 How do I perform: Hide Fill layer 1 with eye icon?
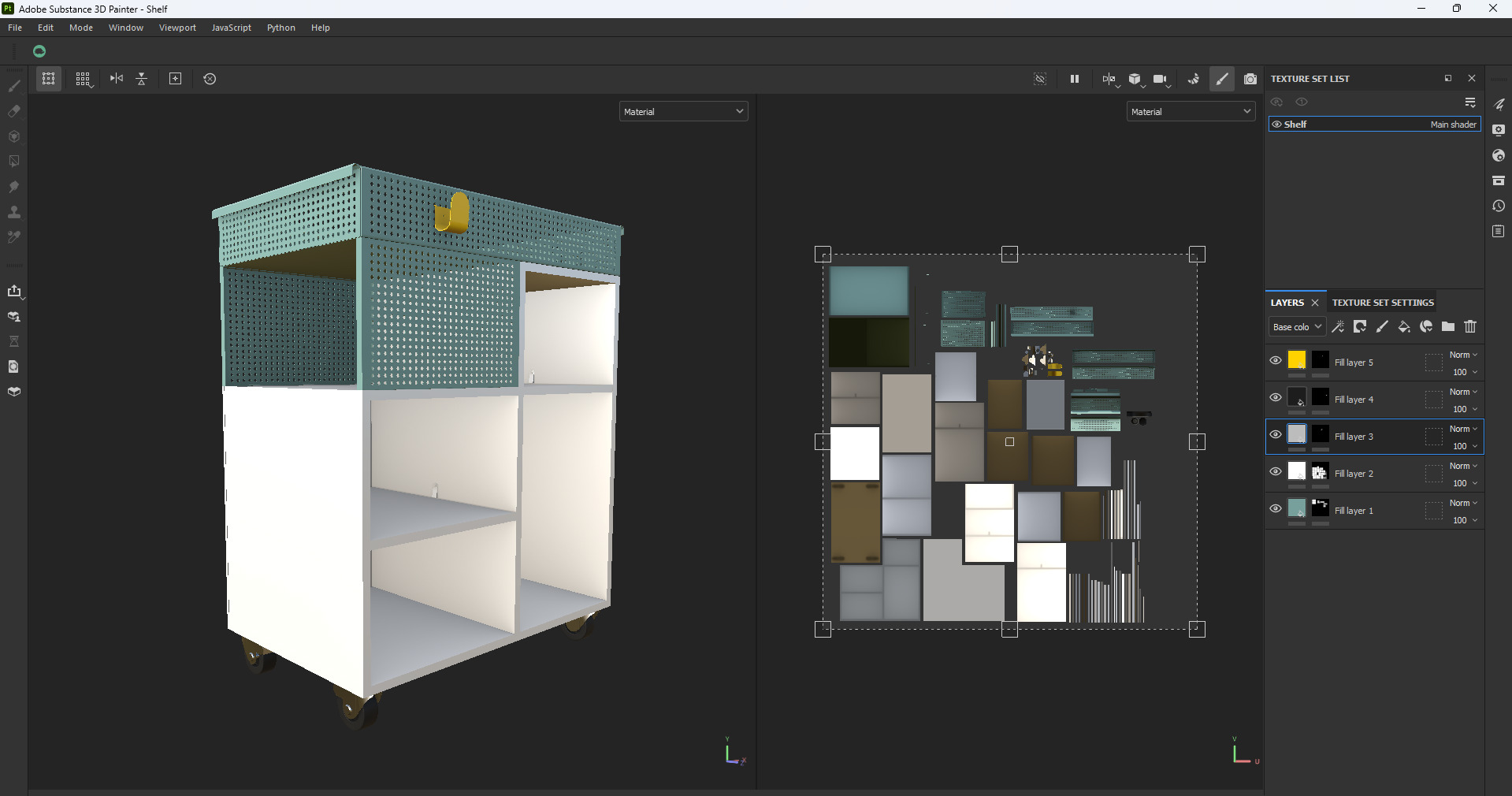coord(1276,508)
